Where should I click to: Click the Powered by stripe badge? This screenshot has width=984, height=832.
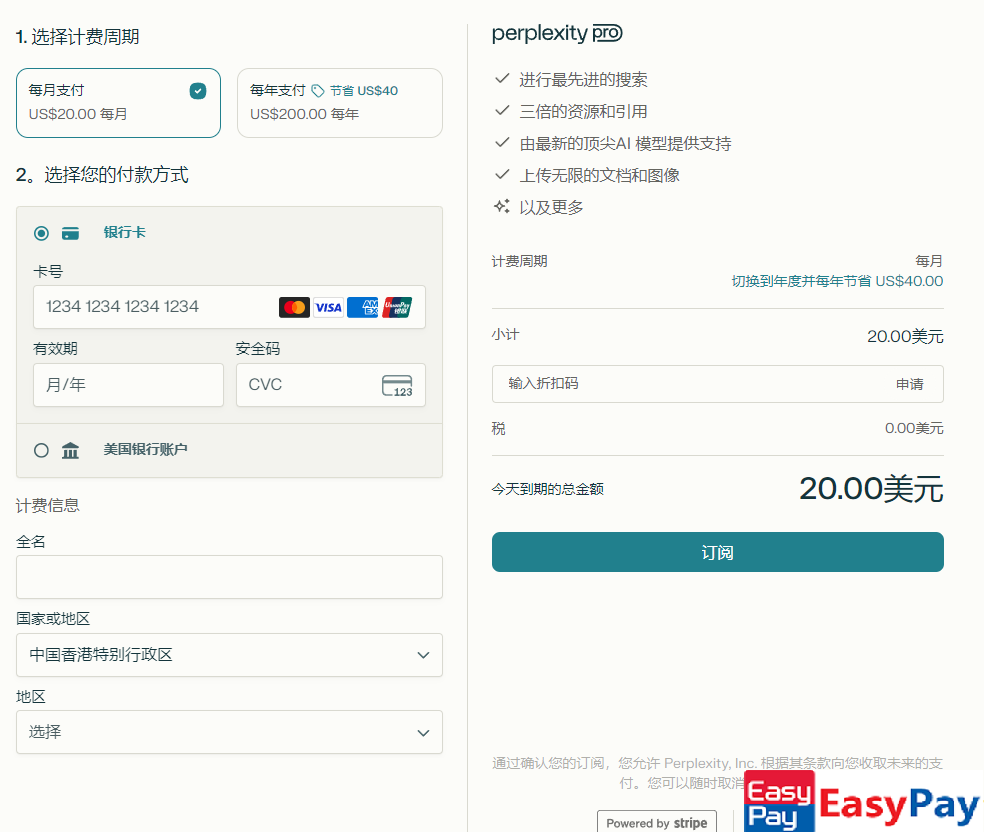(x=656, y=822)
